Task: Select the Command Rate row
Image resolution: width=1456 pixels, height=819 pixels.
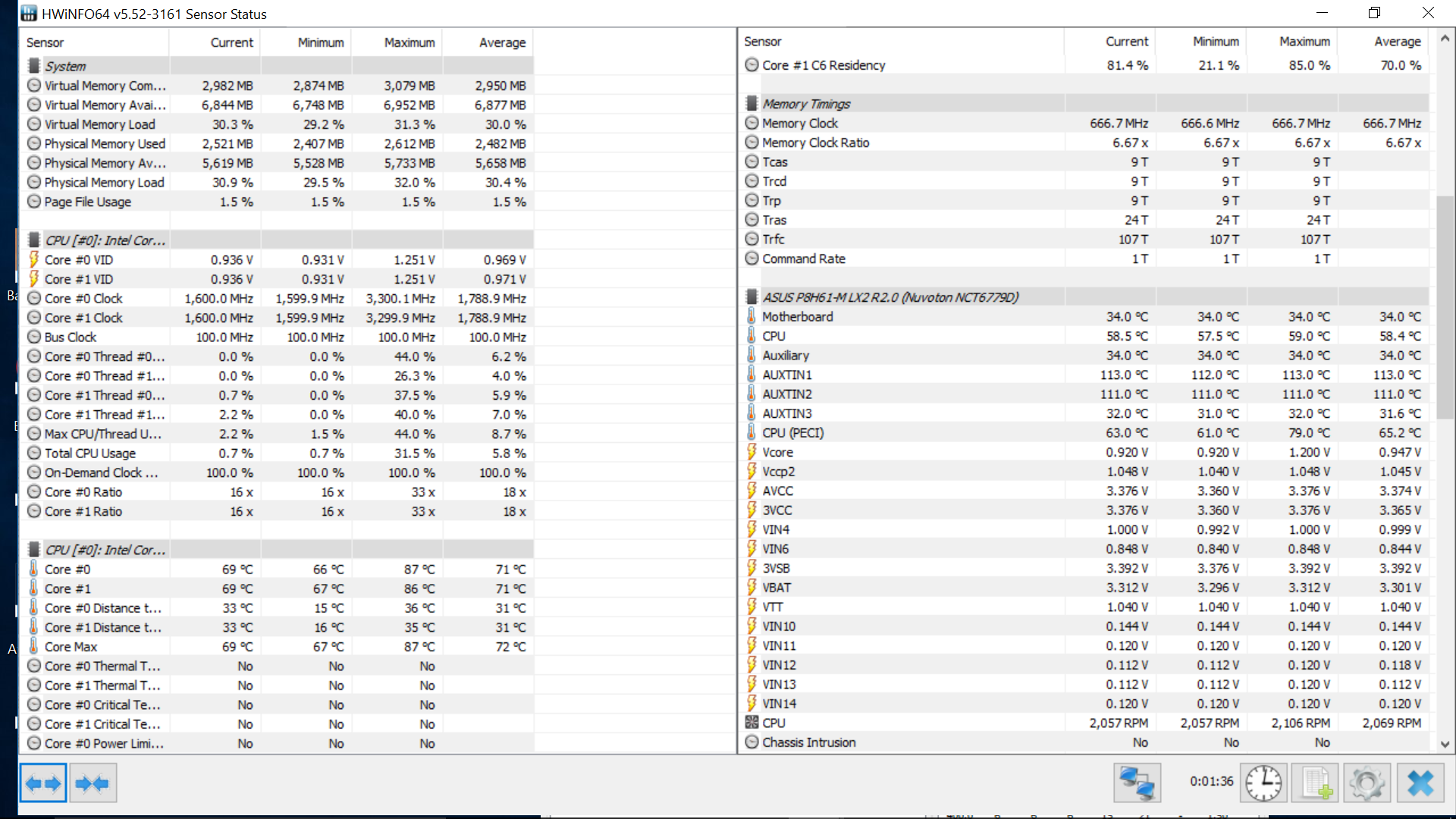Action: click(x=1084, y=259)
